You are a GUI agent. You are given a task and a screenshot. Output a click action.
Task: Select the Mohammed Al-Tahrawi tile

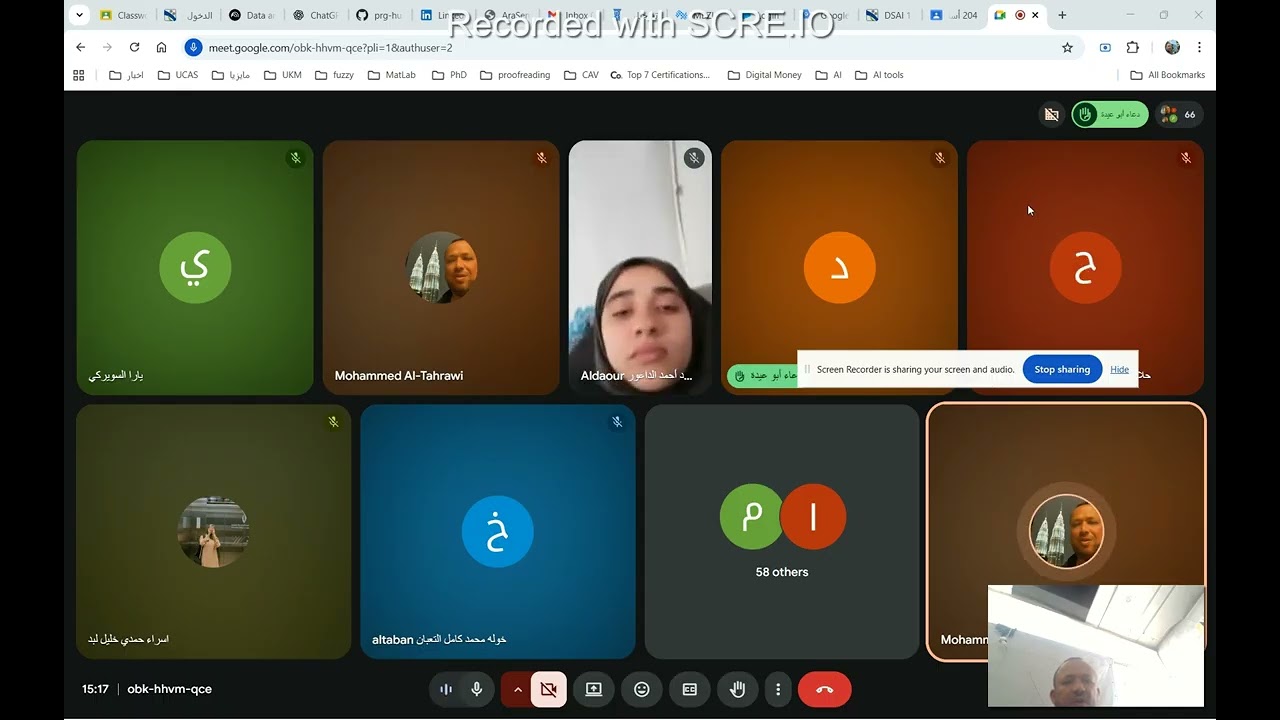click(441, 267)
